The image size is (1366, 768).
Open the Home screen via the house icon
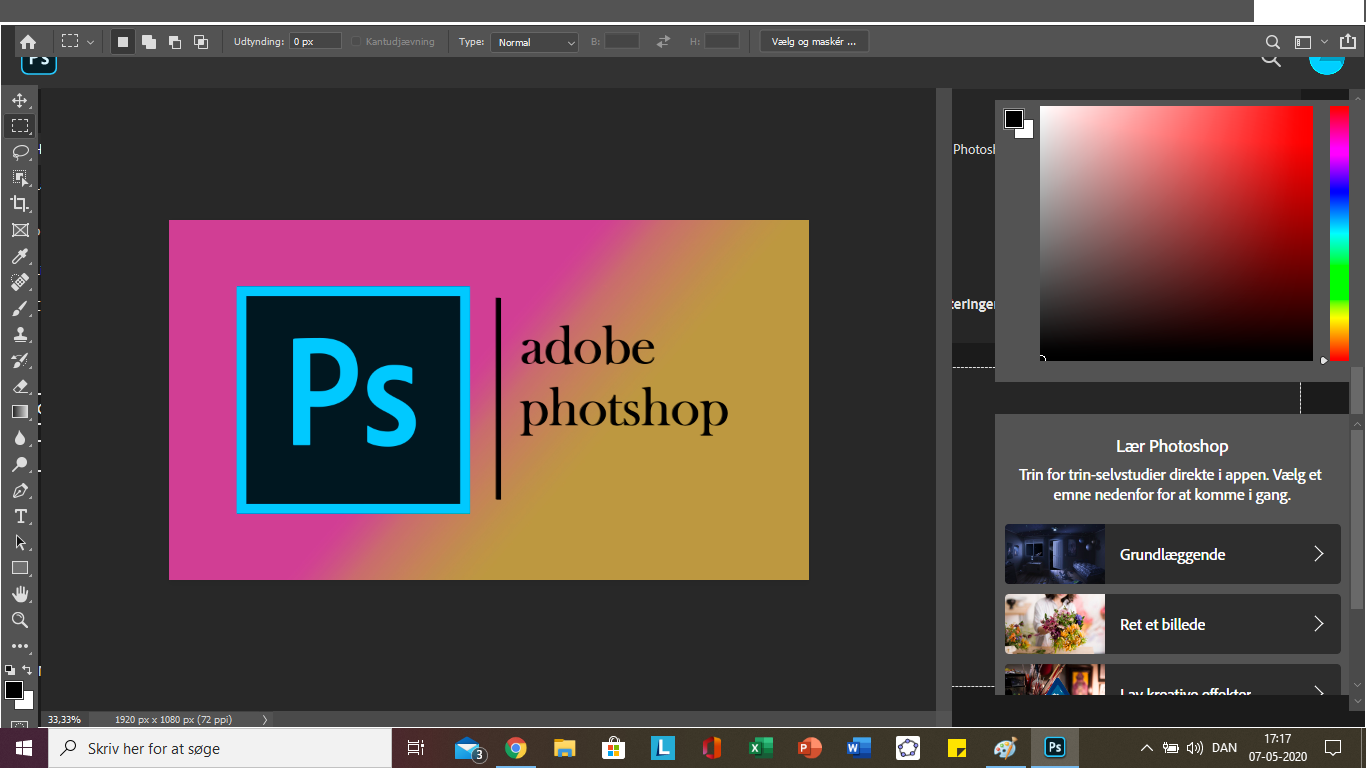pos(28,41)
